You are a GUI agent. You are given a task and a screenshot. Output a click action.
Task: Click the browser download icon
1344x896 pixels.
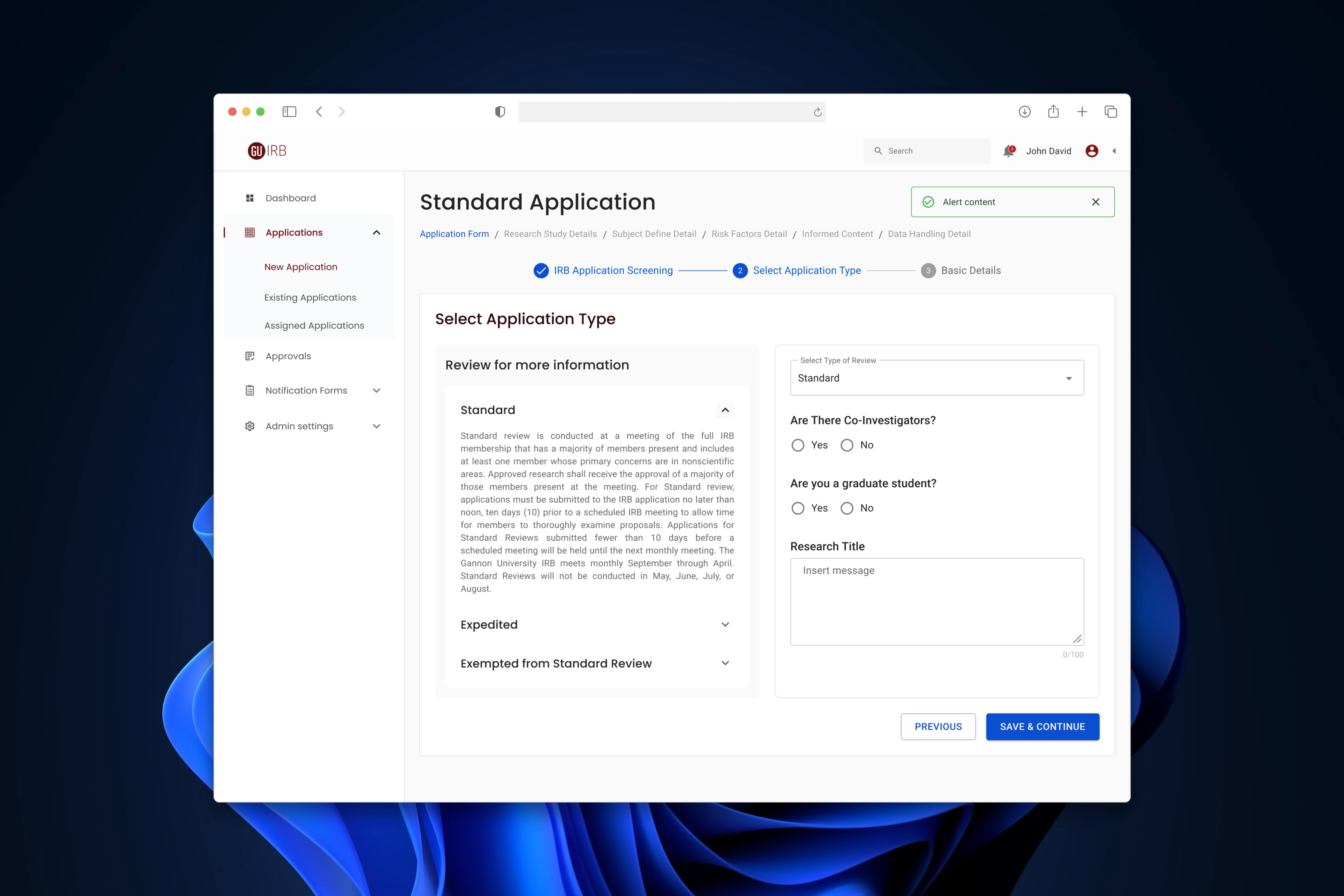point(1024,112)
